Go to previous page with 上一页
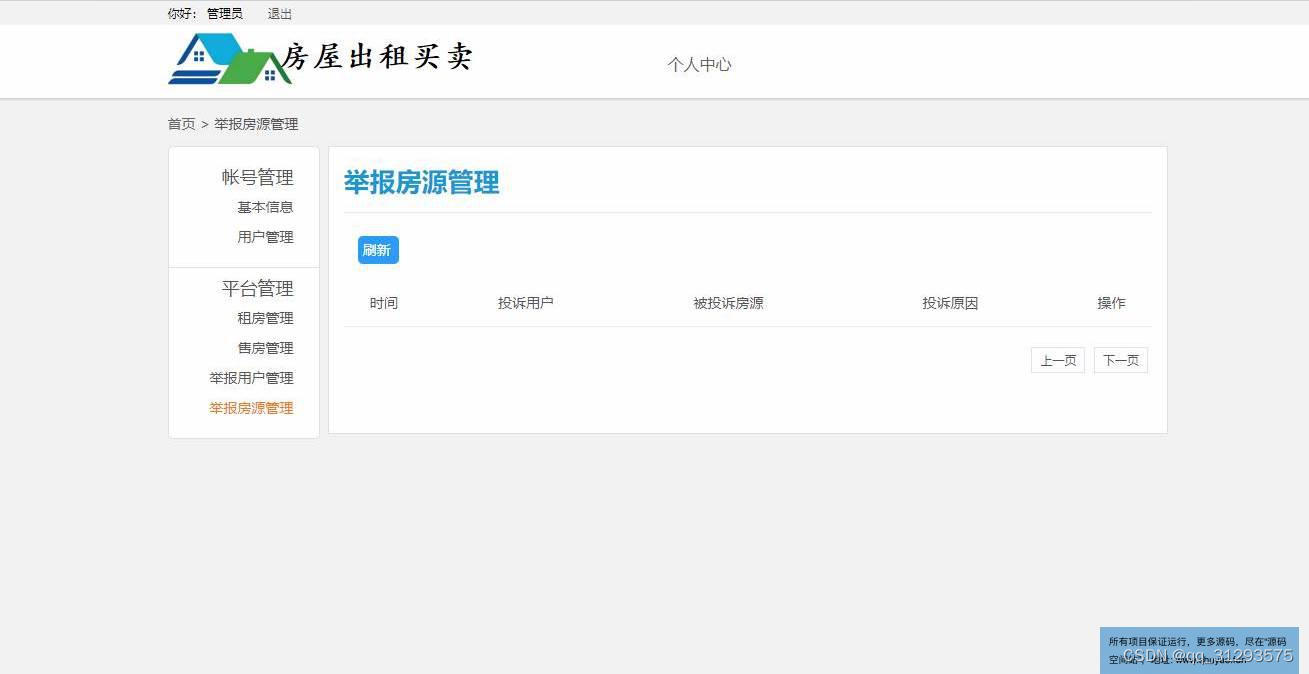This screenshot has width=1309, height=674. pos(1058,360)
